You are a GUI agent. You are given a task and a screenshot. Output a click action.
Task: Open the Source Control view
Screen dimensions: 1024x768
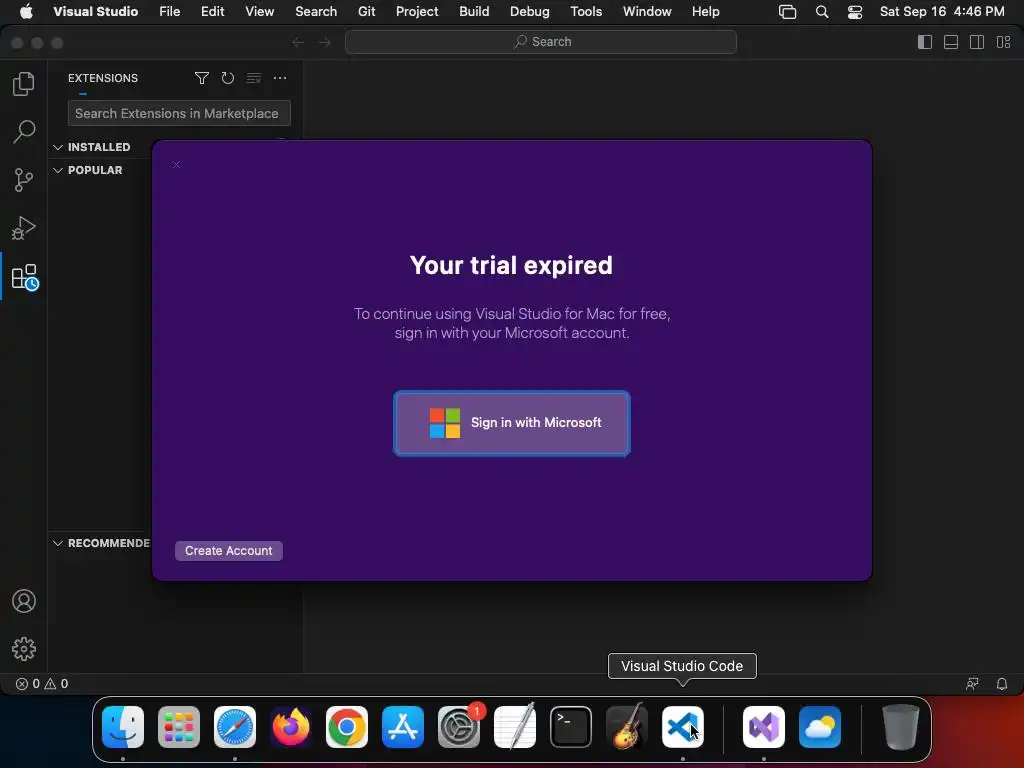[24, 180]
